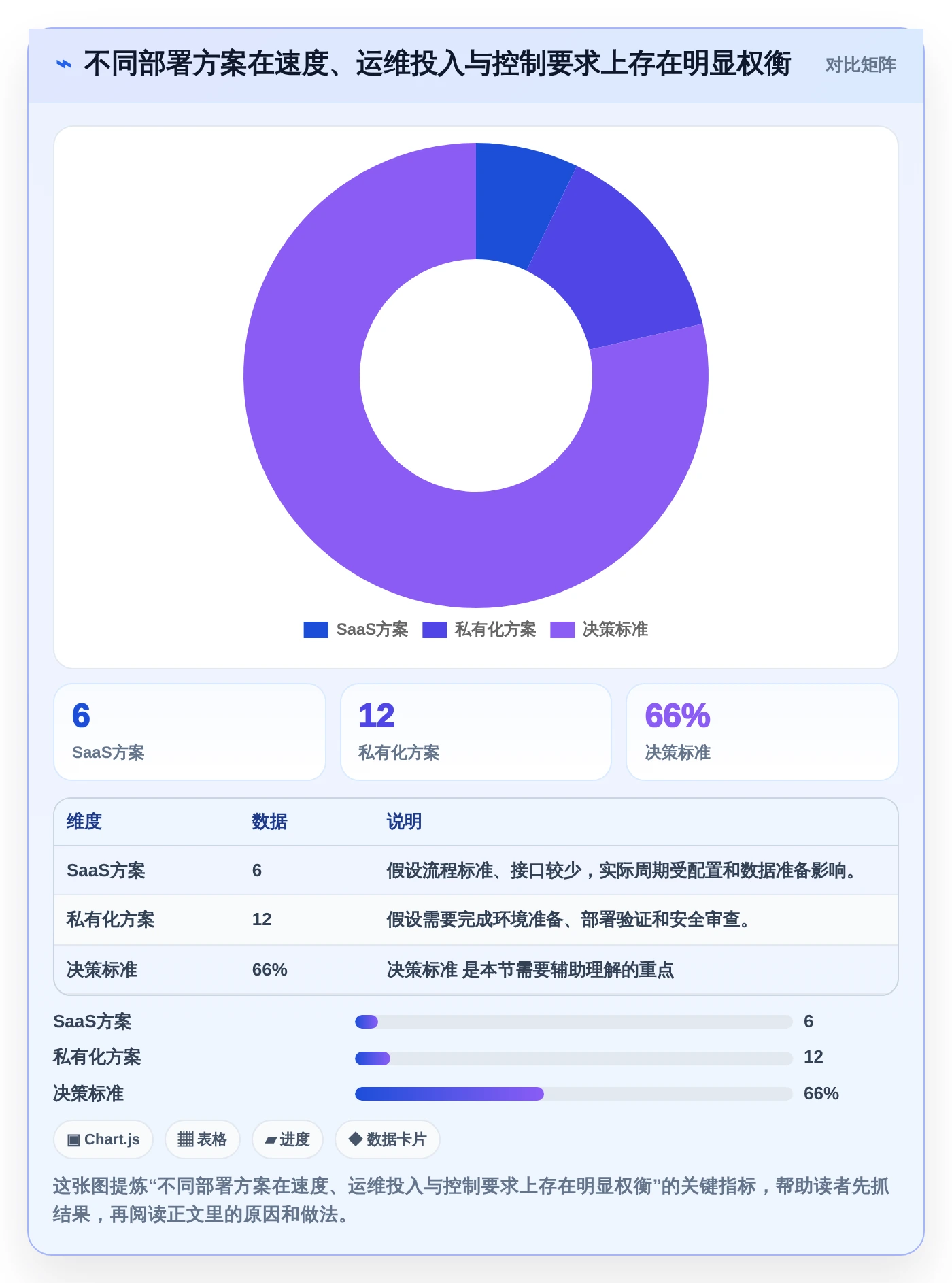Click the 进度 tag
This screenshot has height=1283, width=952.
[287, 1139]
